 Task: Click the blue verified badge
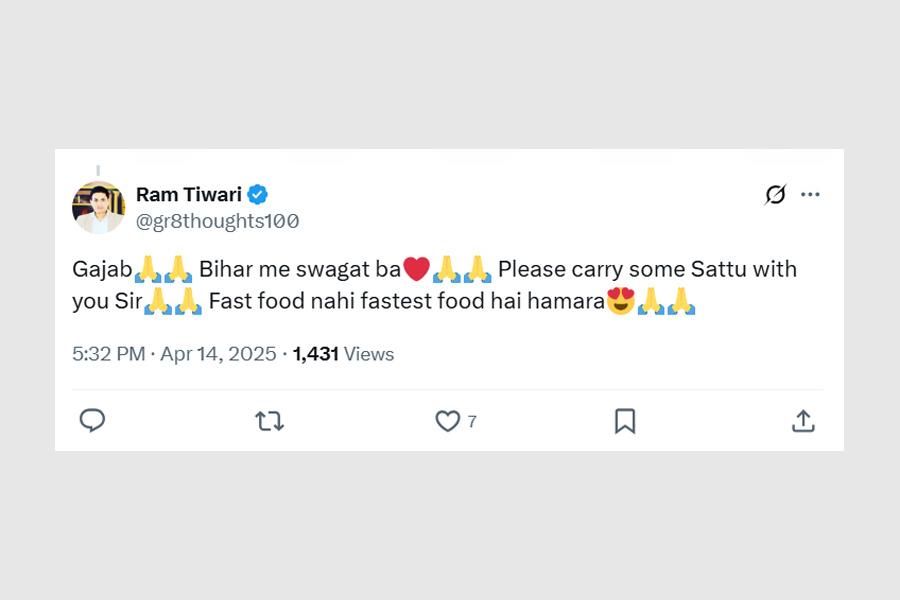tap(258, 194)
